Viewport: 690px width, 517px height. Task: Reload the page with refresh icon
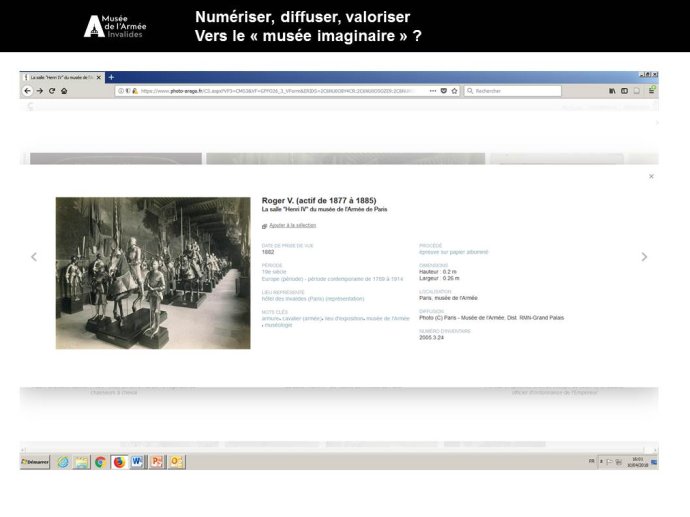(x=52, y=91)
